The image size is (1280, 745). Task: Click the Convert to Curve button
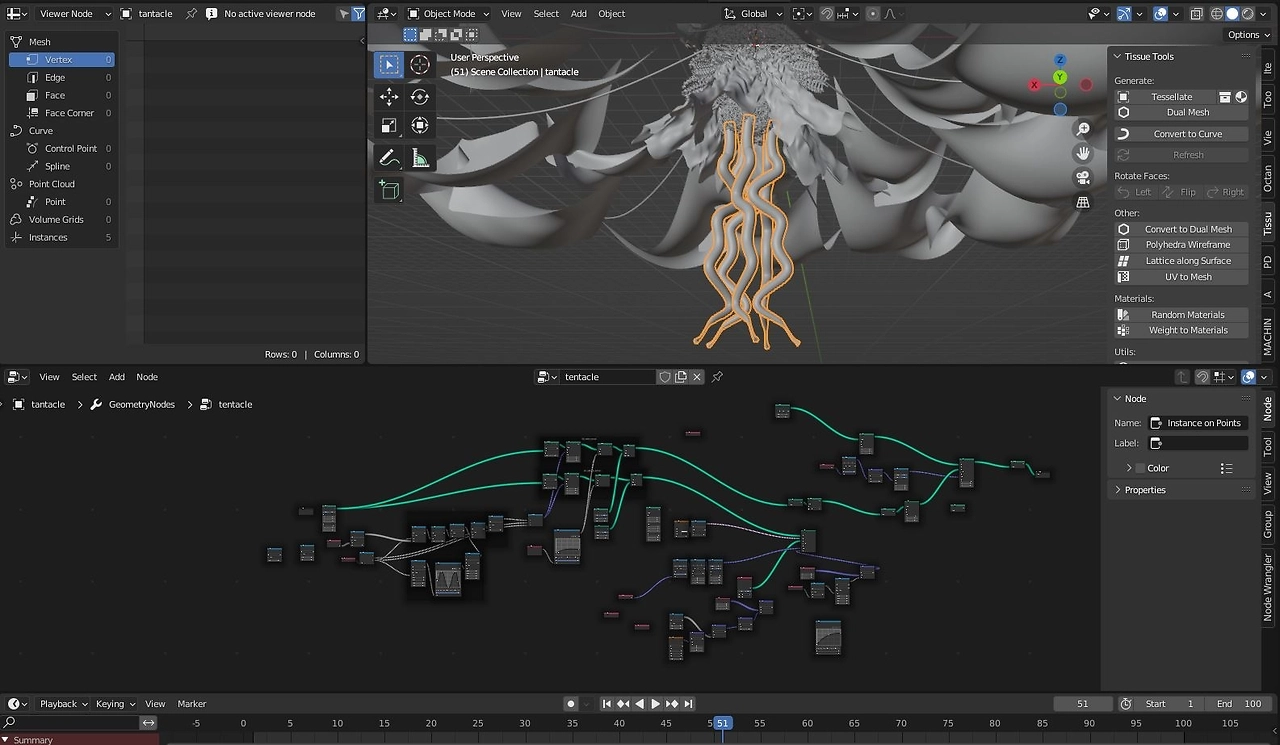(x=1182, y=134)
